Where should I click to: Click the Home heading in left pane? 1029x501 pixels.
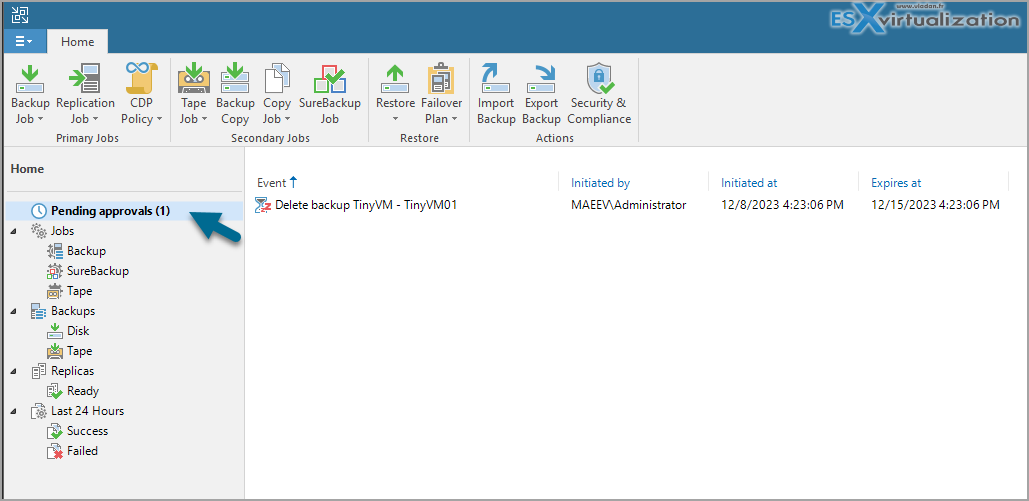[x=28, y=169]
